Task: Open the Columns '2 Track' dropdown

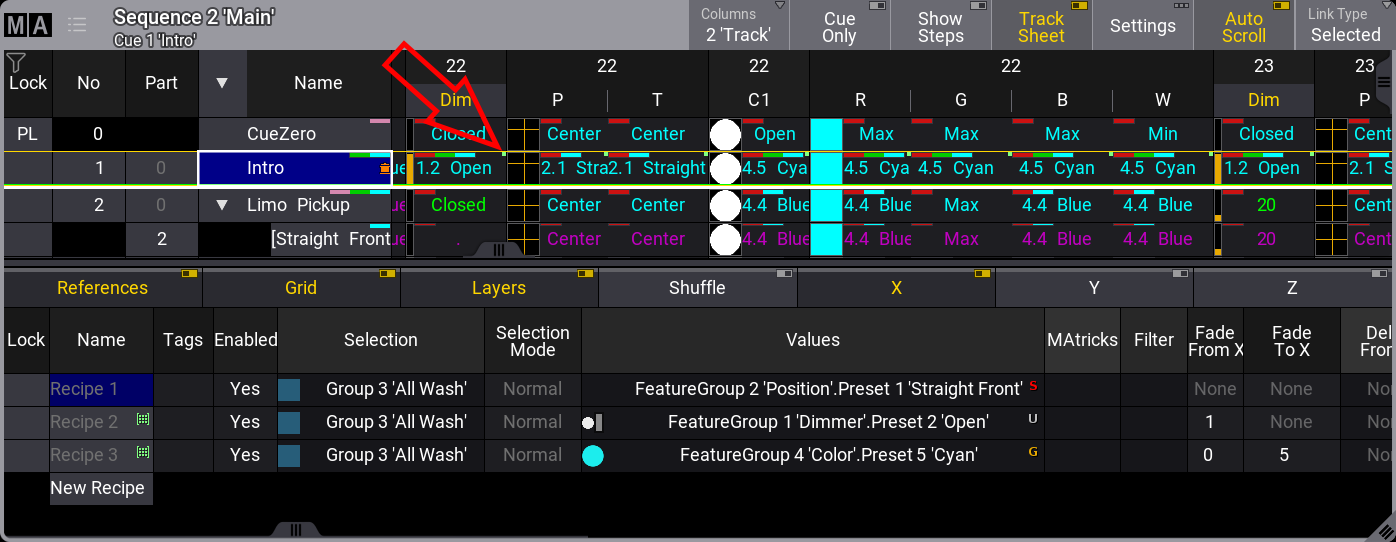Action: (x=738, y=26)
